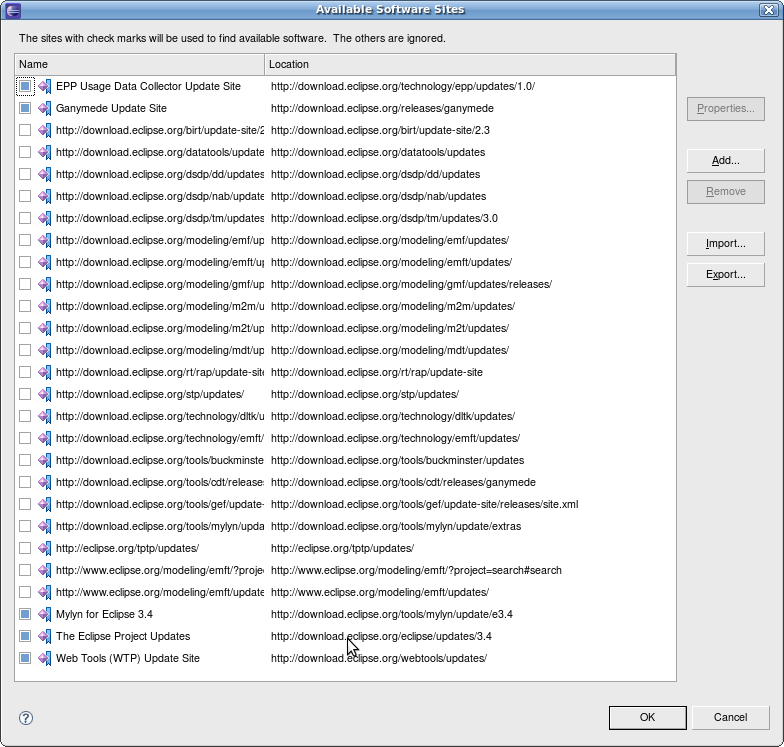Click the site icon for tools/buckminster/updates row
Image resolution: width=784 pixels, height=747 pixels.
[x=44, y=460]
